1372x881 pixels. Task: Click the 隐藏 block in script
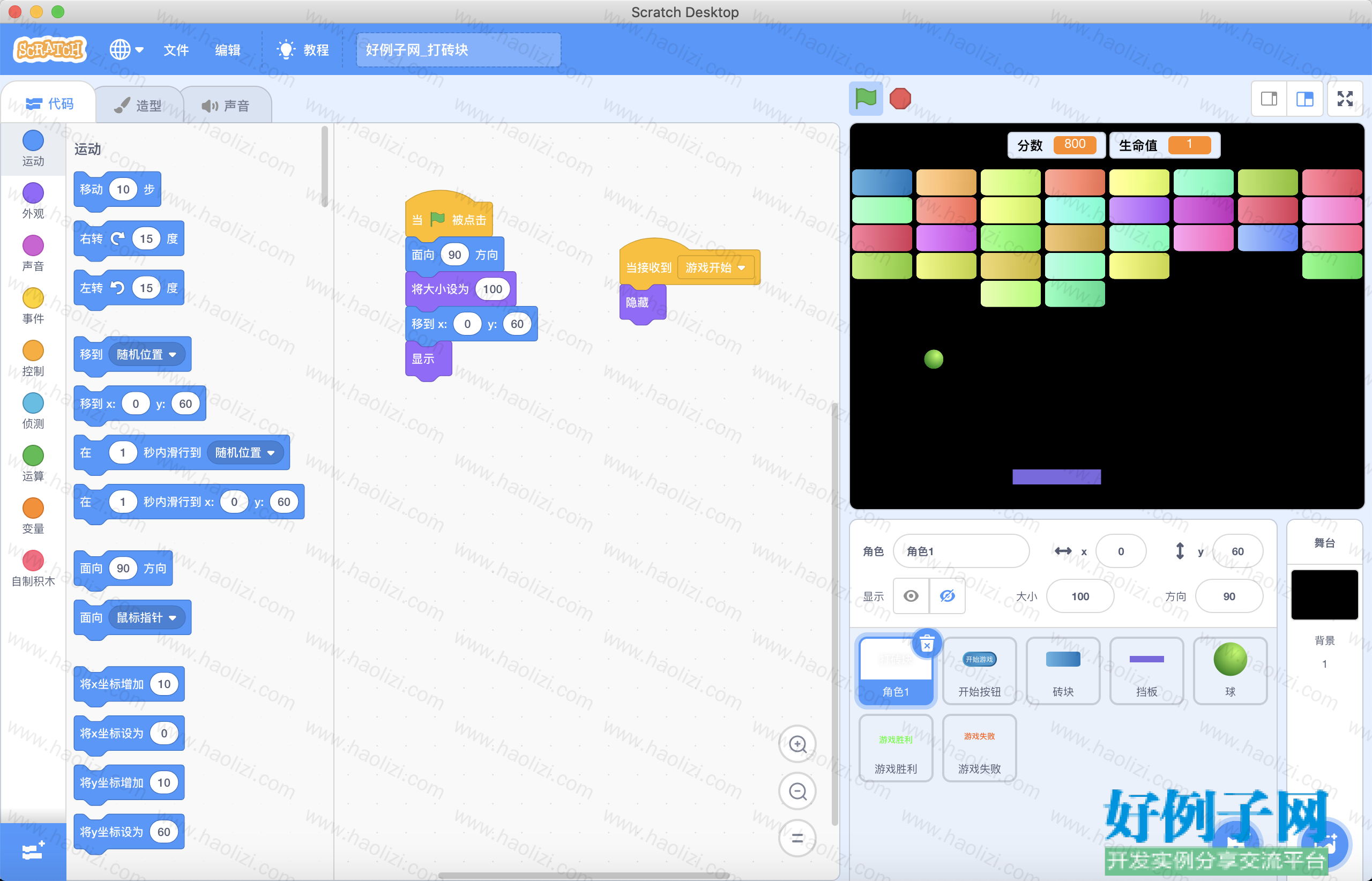pyautogui.click(x=643, y=303)
